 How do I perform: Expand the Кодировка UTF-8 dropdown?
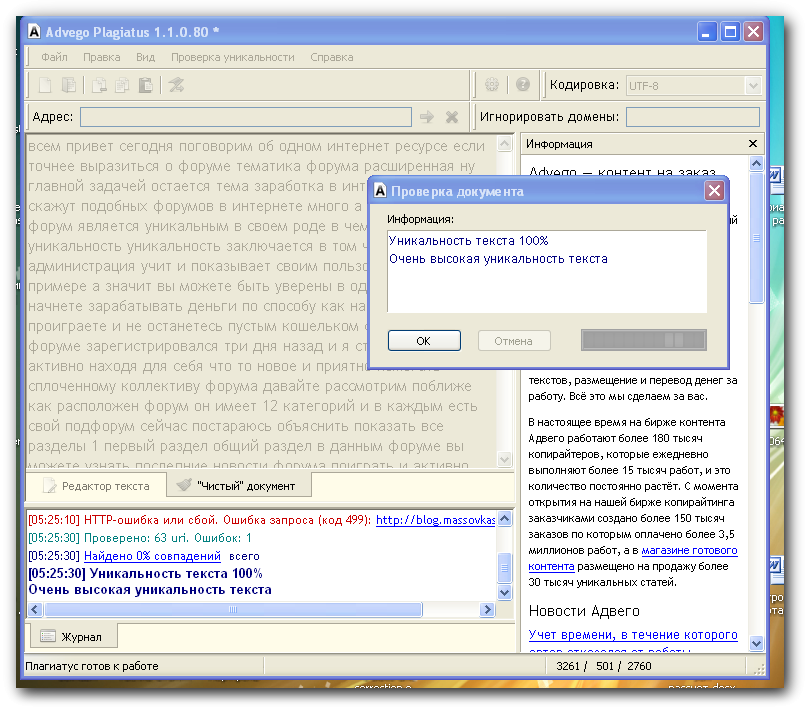tap(752, 86)
